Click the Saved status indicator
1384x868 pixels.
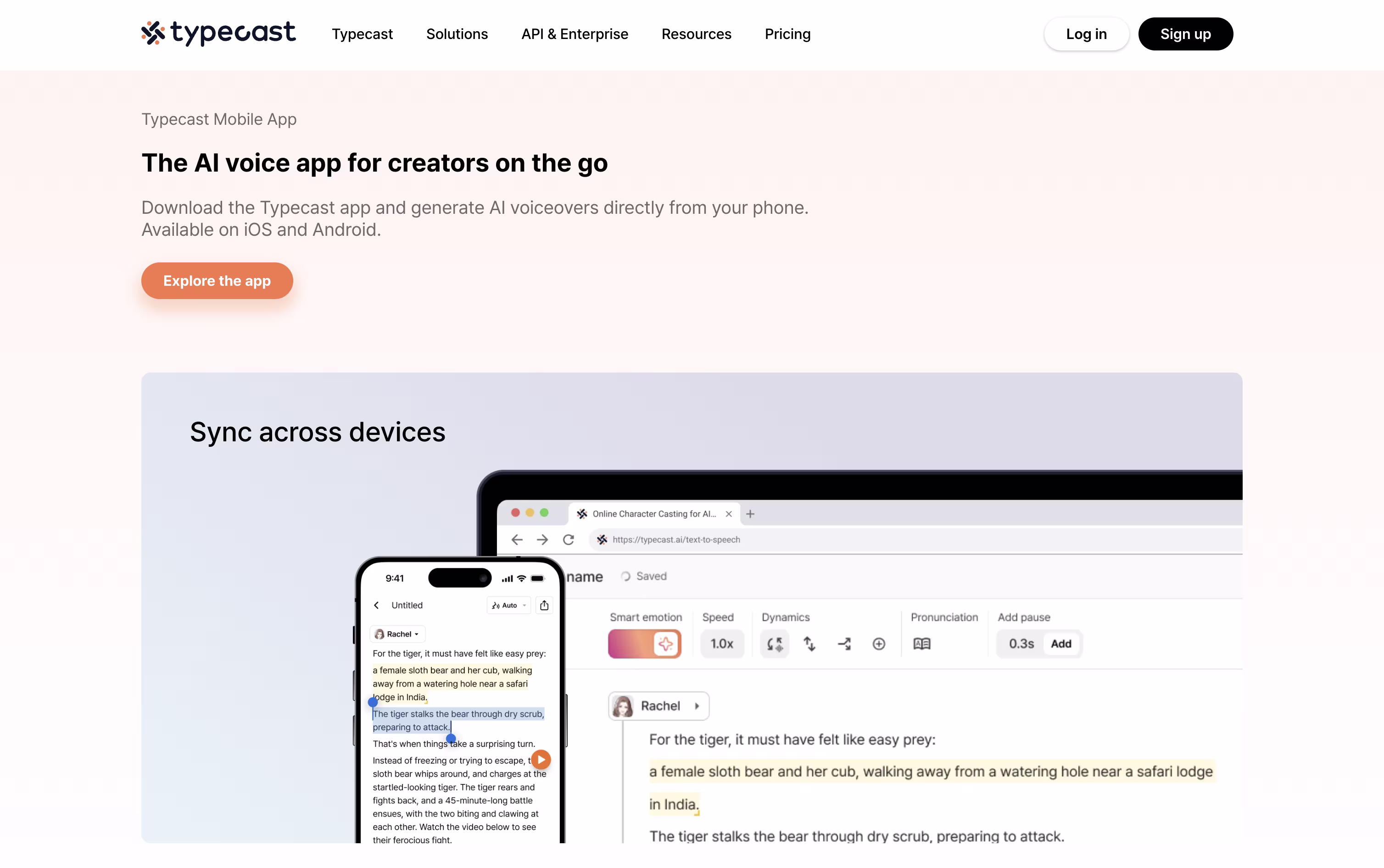[644, 576]
